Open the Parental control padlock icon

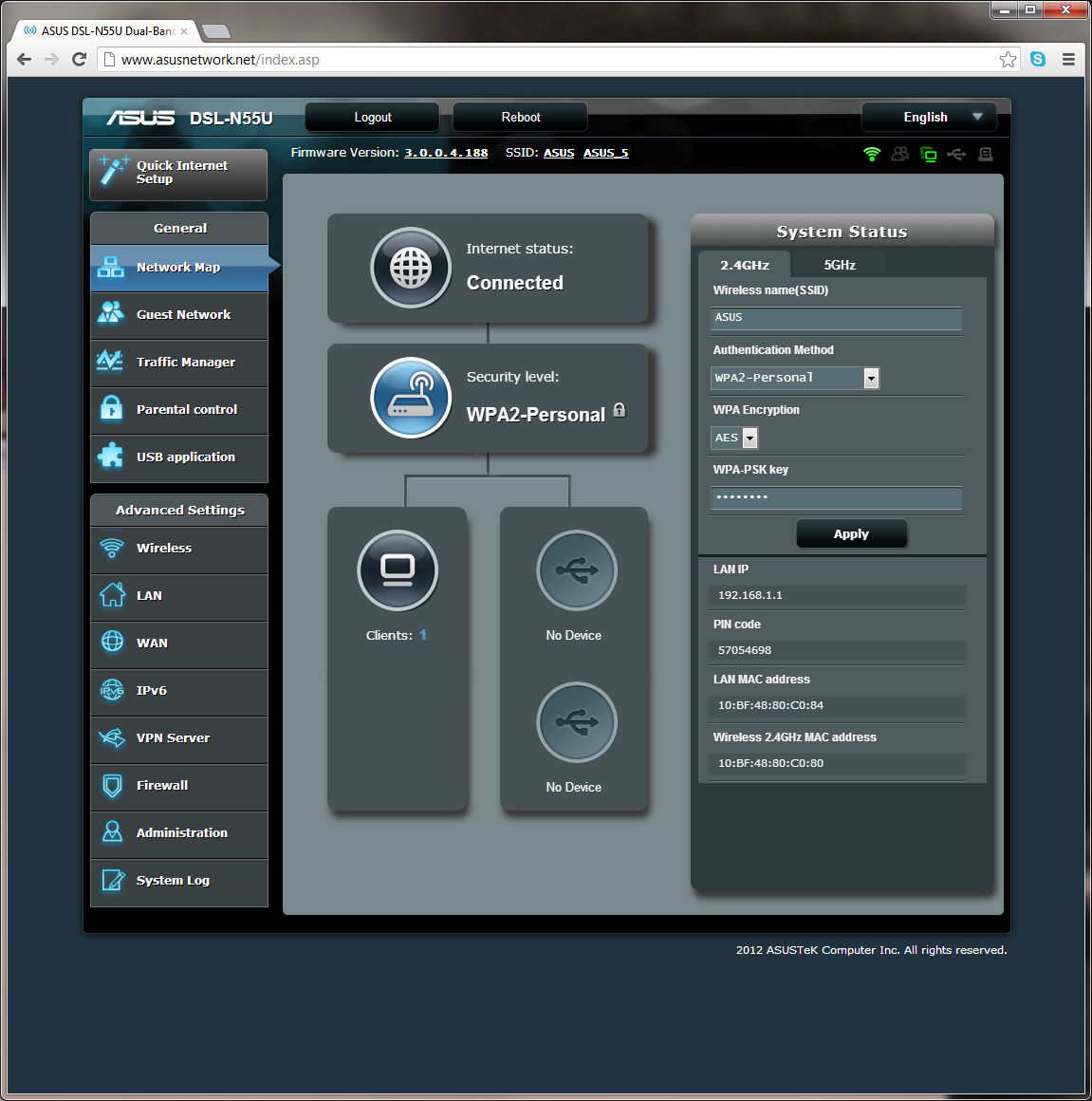111,409
